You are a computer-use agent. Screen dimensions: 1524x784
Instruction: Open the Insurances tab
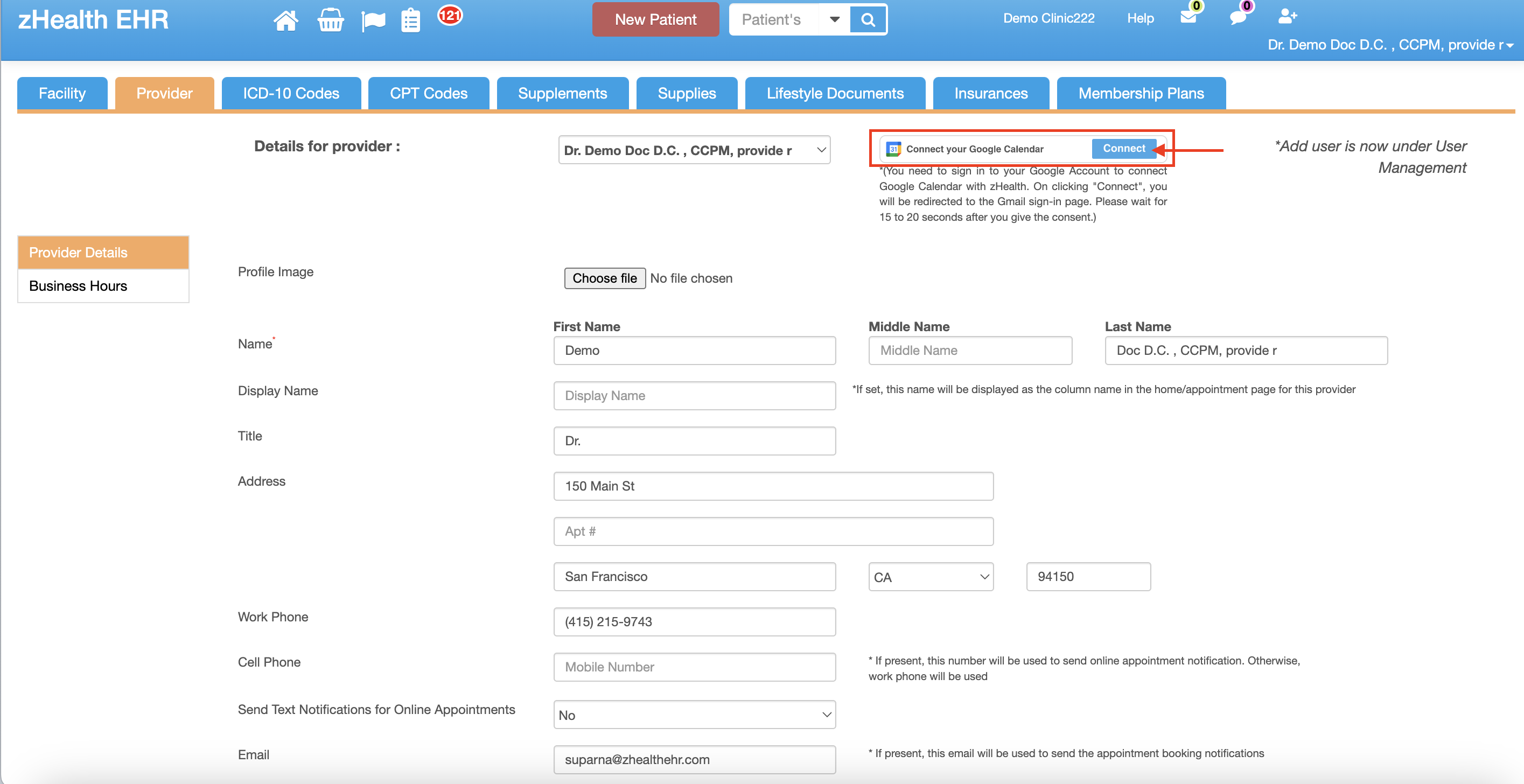991,93
